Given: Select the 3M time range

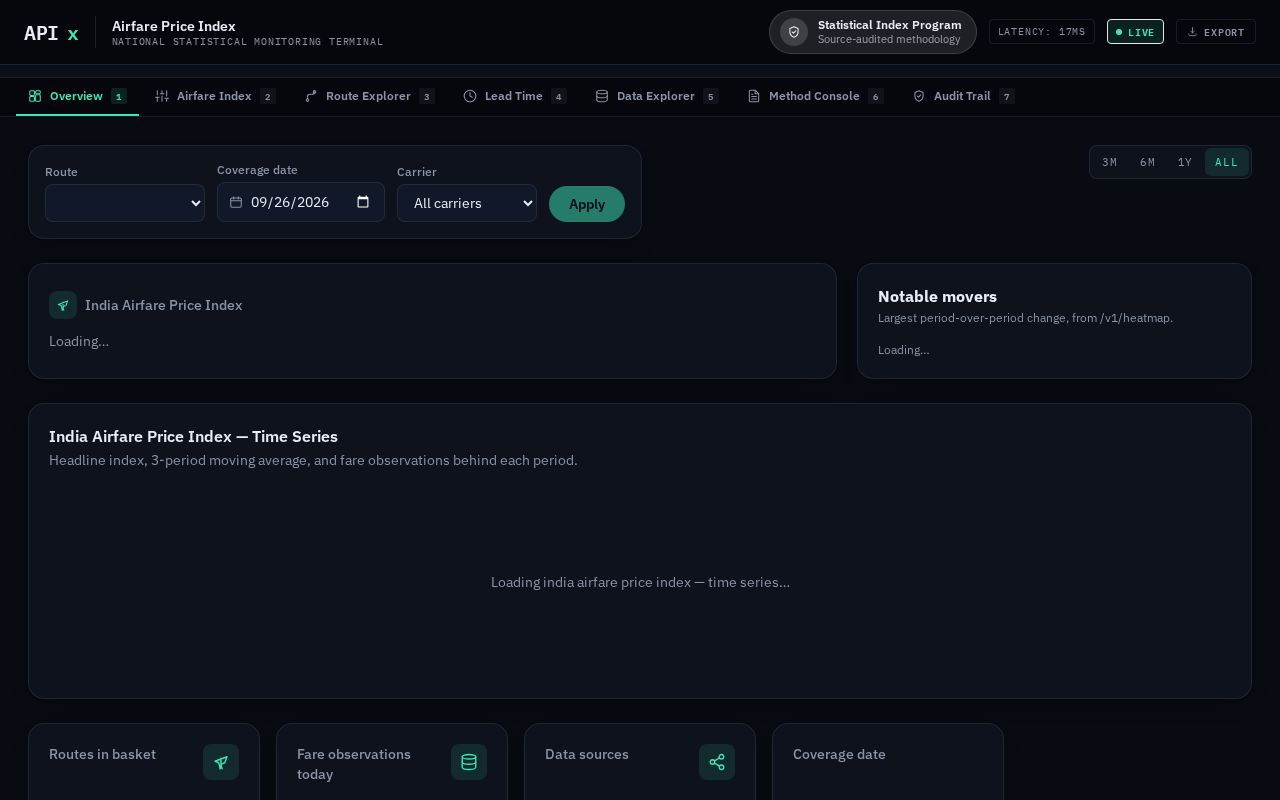Looking at the screenshot, I should (x=1110, y=162).
